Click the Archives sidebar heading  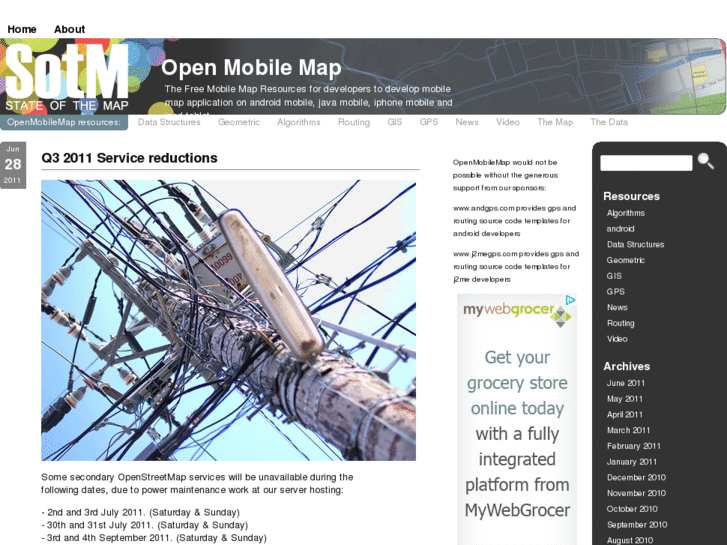tap(626, 366)
